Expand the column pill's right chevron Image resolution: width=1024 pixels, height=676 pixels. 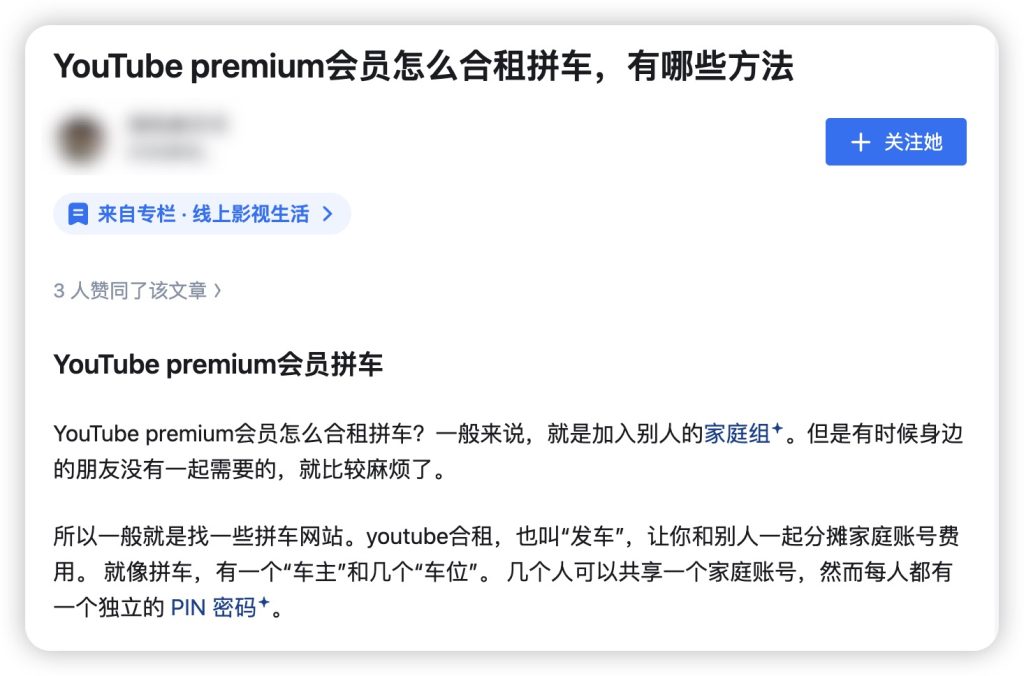click(328, 214)
